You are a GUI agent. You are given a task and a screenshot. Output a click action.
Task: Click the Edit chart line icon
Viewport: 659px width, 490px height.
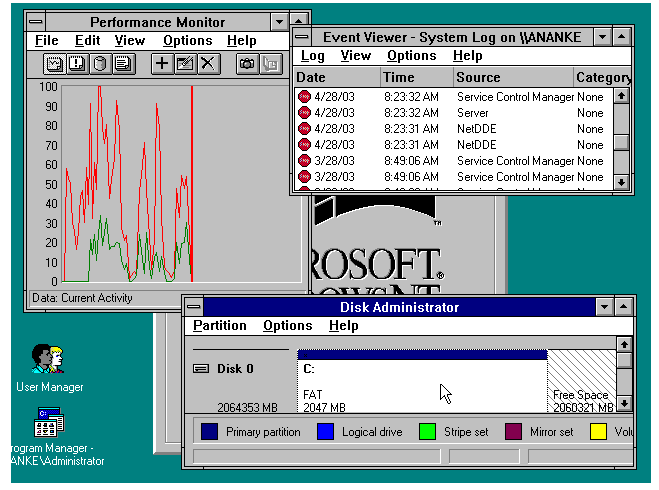click(184, 64)
